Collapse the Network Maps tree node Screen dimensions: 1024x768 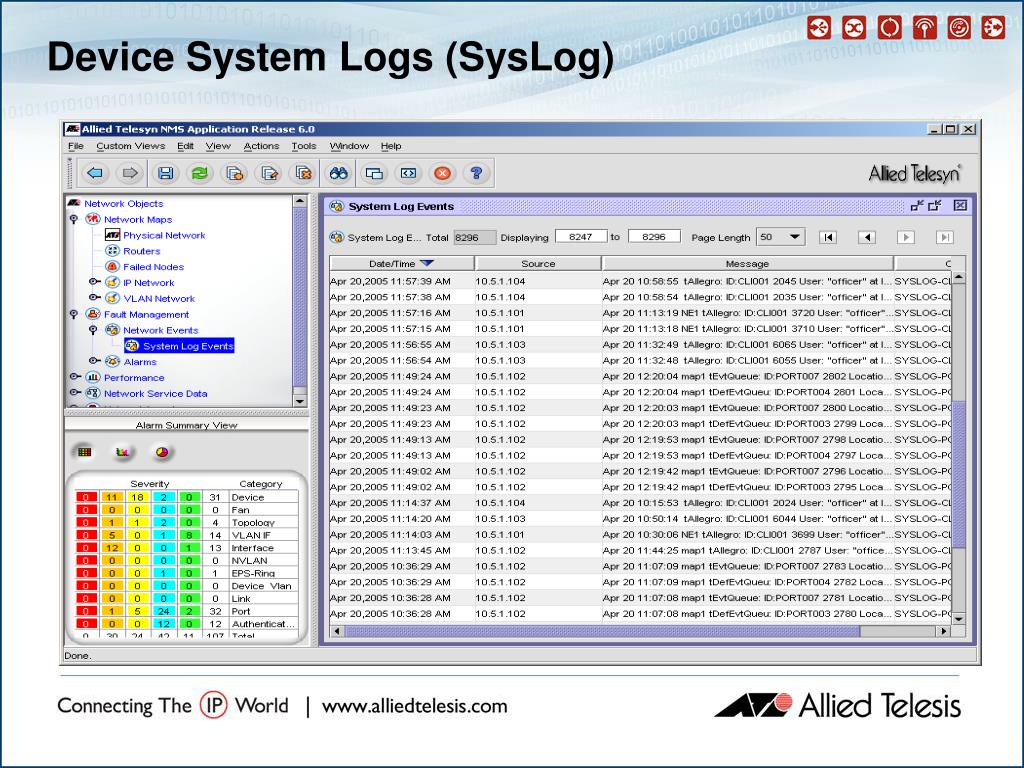(x=74, y=219)
